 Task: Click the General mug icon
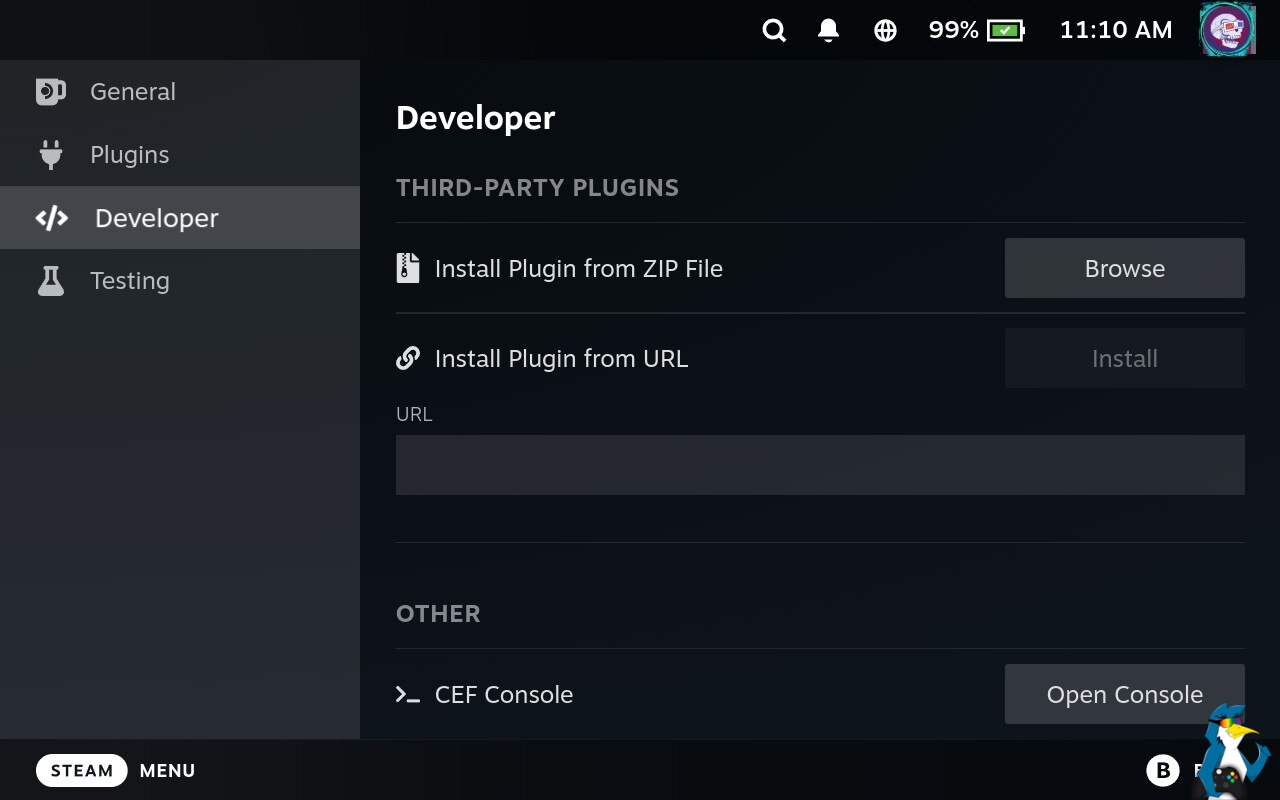(50, 92)
